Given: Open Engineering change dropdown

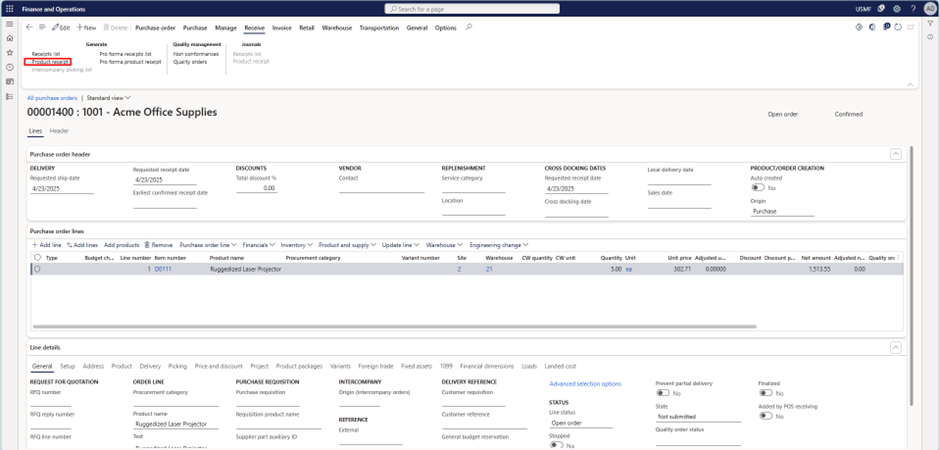Looking at the screenshot, I should click(499, 245).
